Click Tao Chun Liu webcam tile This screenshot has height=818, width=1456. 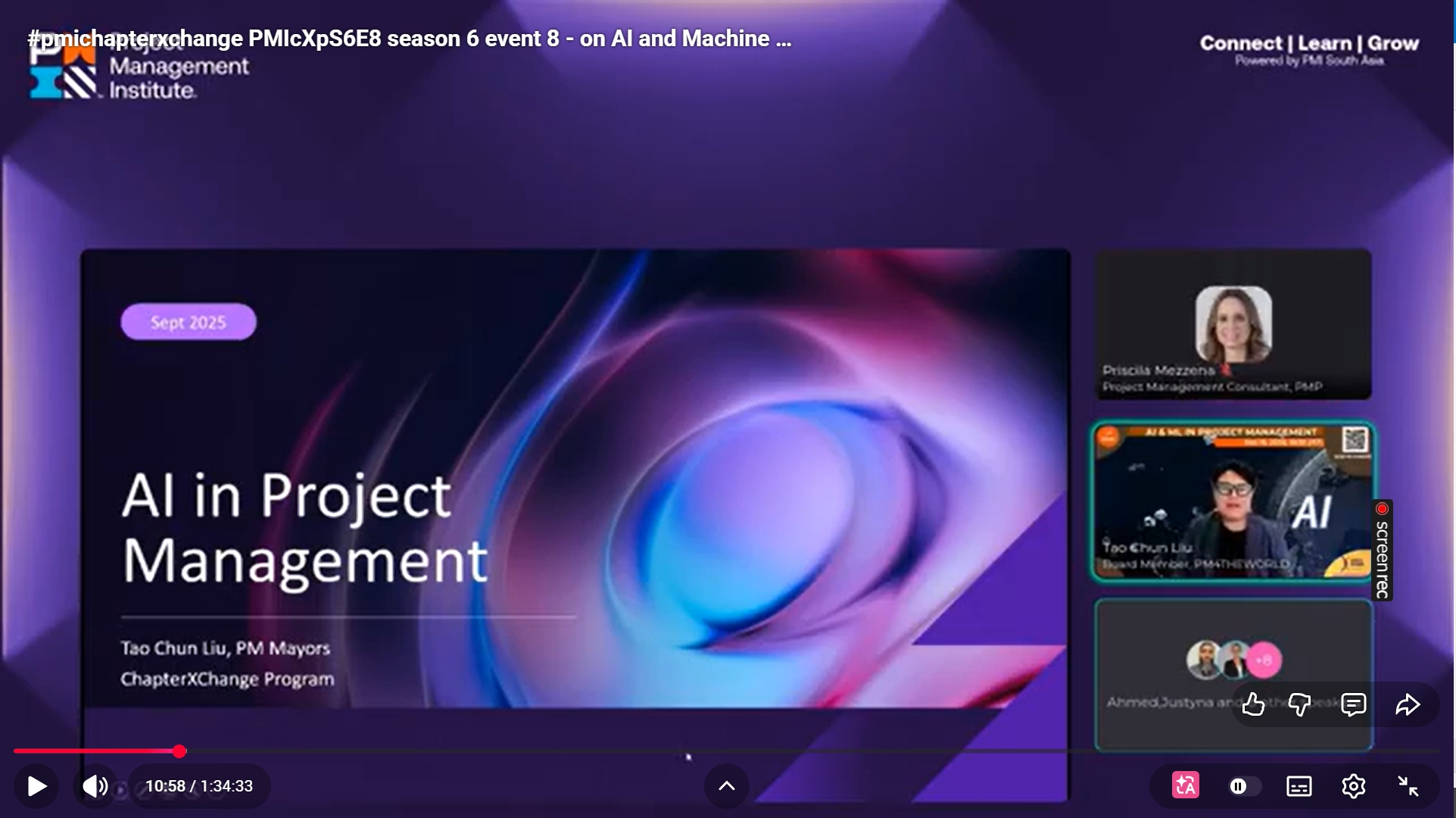(1233, 501)
